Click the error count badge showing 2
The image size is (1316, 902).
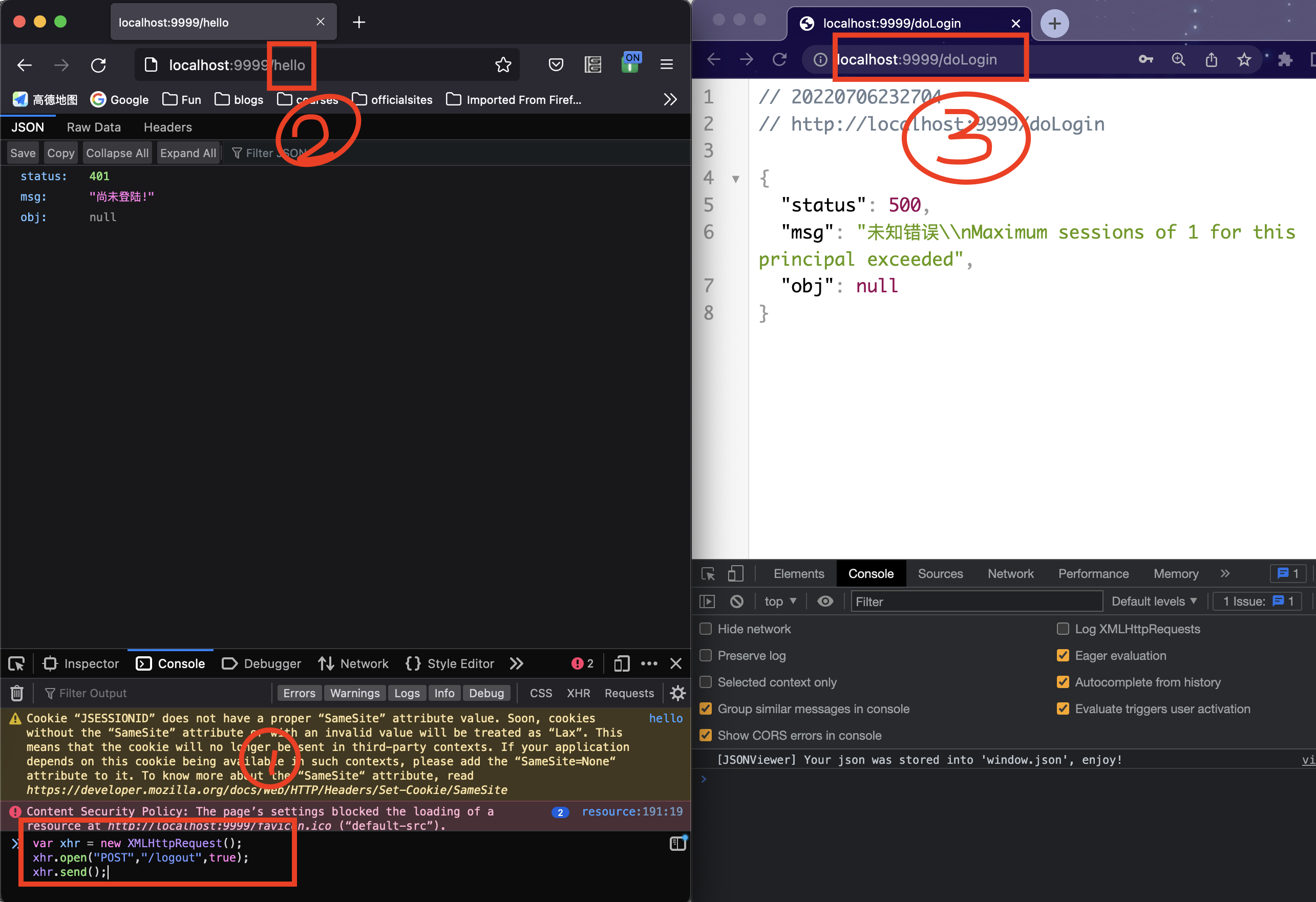[x=583, y=663]
